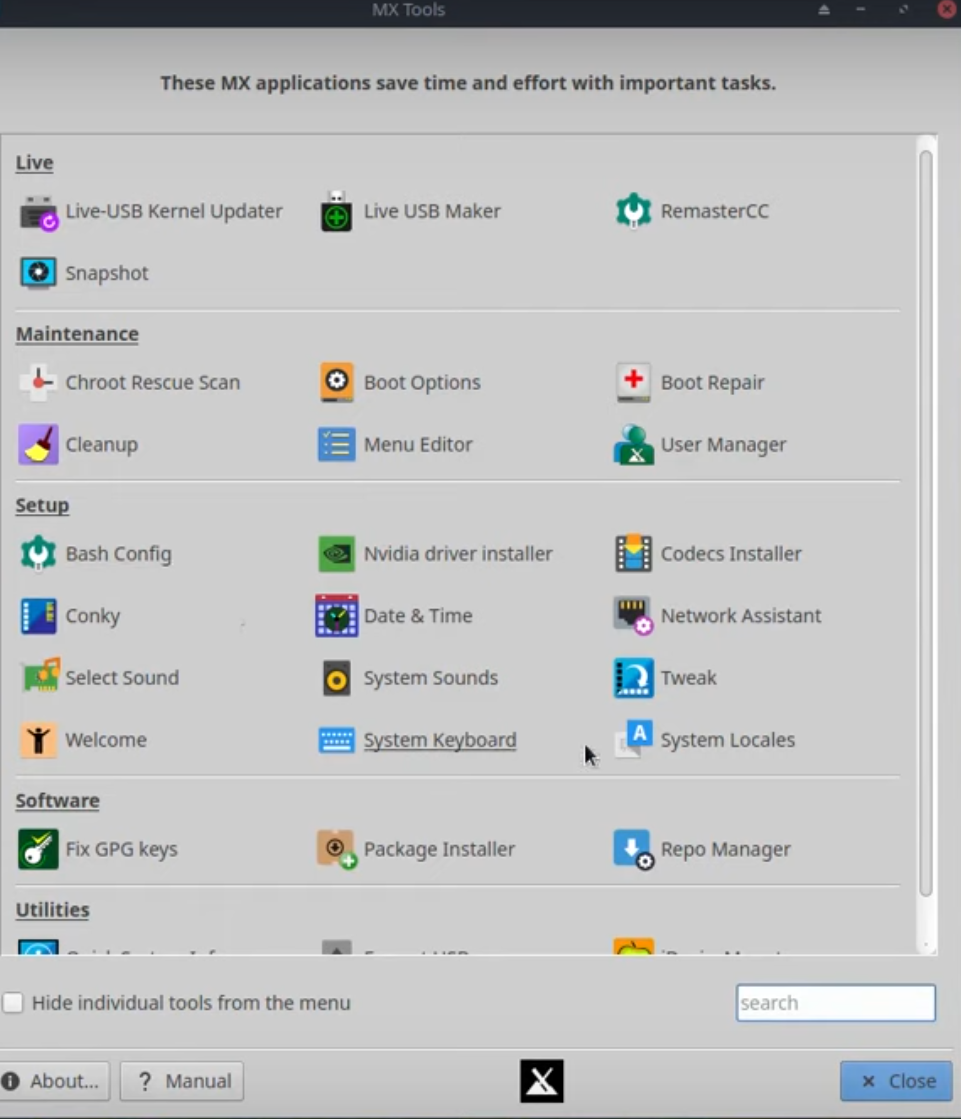Click the Nvidia driver installer icon

pos(336,554)
